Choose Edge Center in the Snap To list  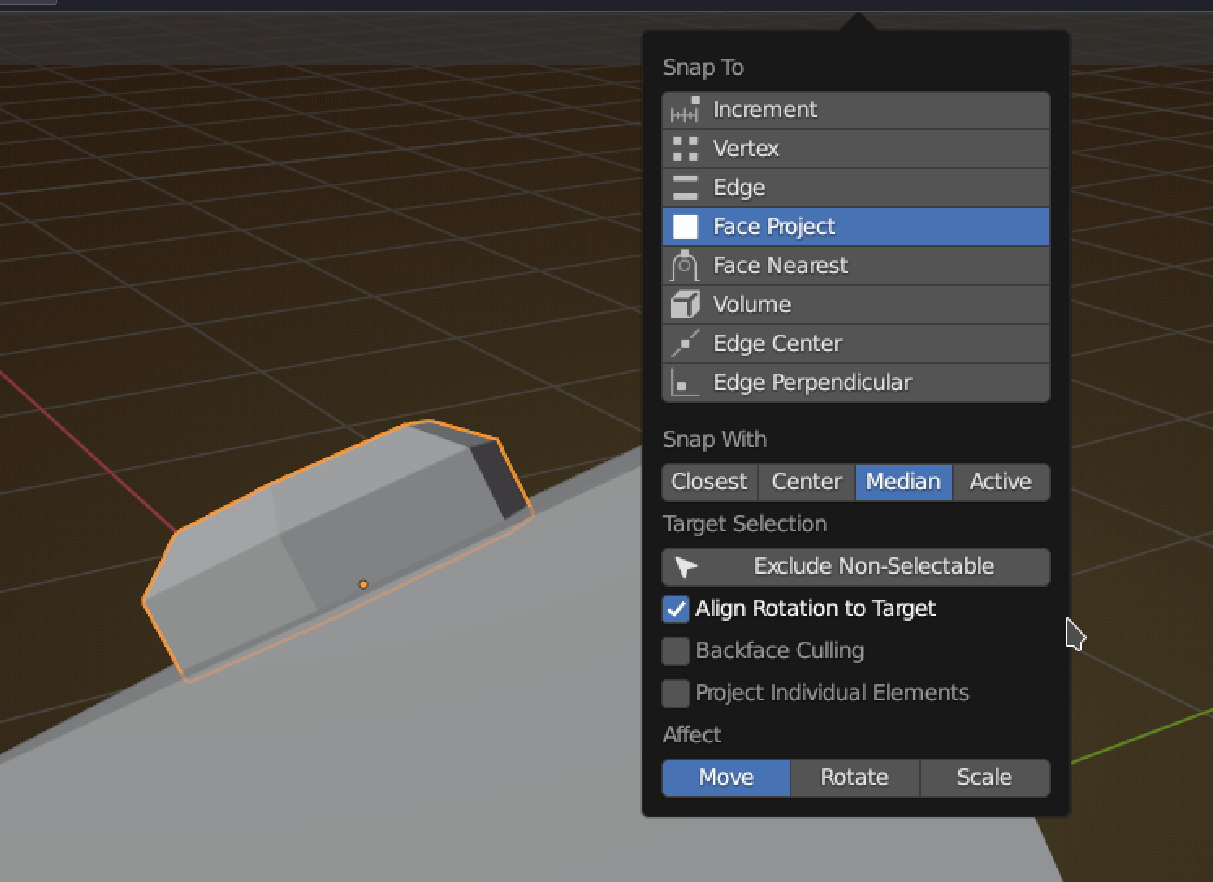[856, 344]
